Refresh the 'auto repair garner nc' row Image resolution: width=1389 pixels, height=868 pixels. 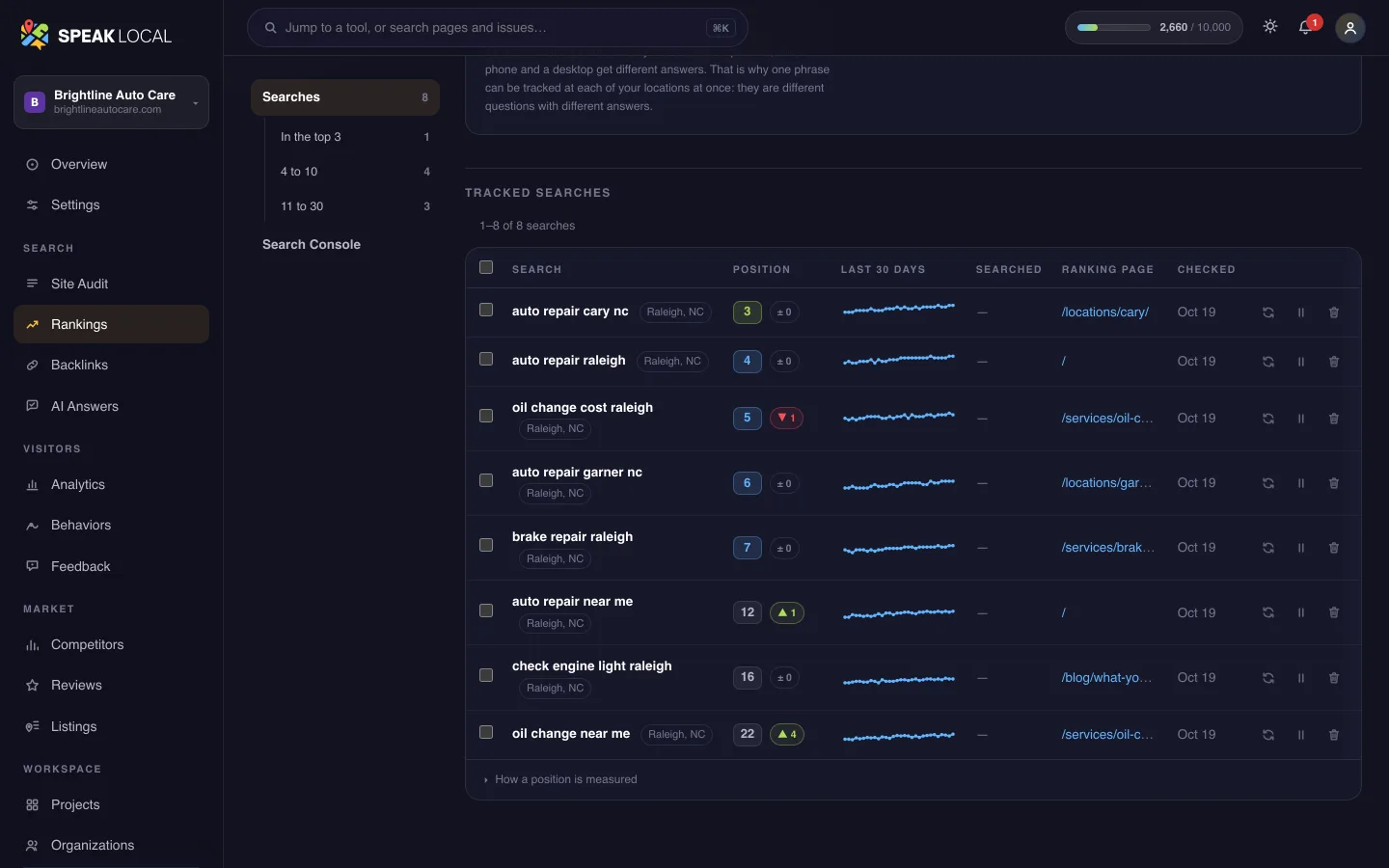pos(1268,483)
